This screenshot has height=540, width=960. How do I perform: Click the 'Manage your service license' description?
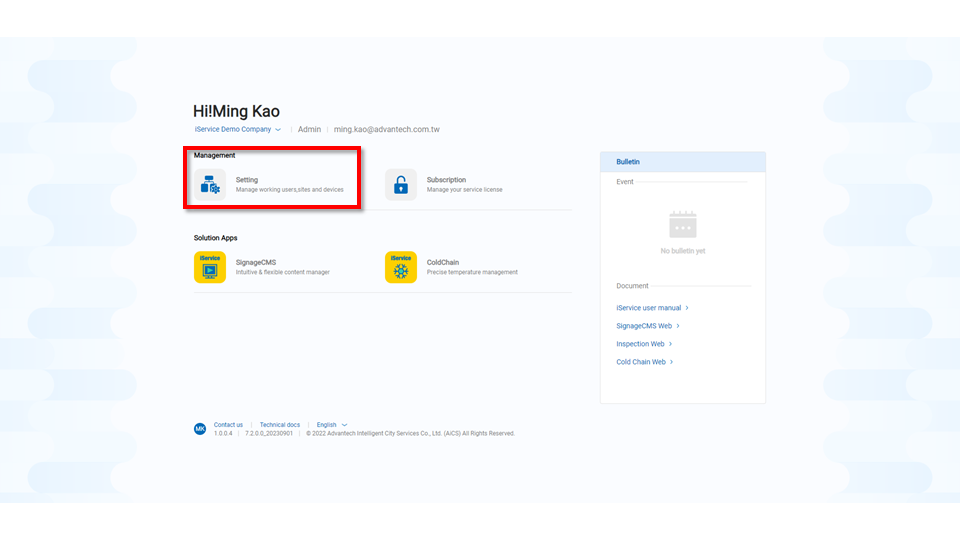464,190
